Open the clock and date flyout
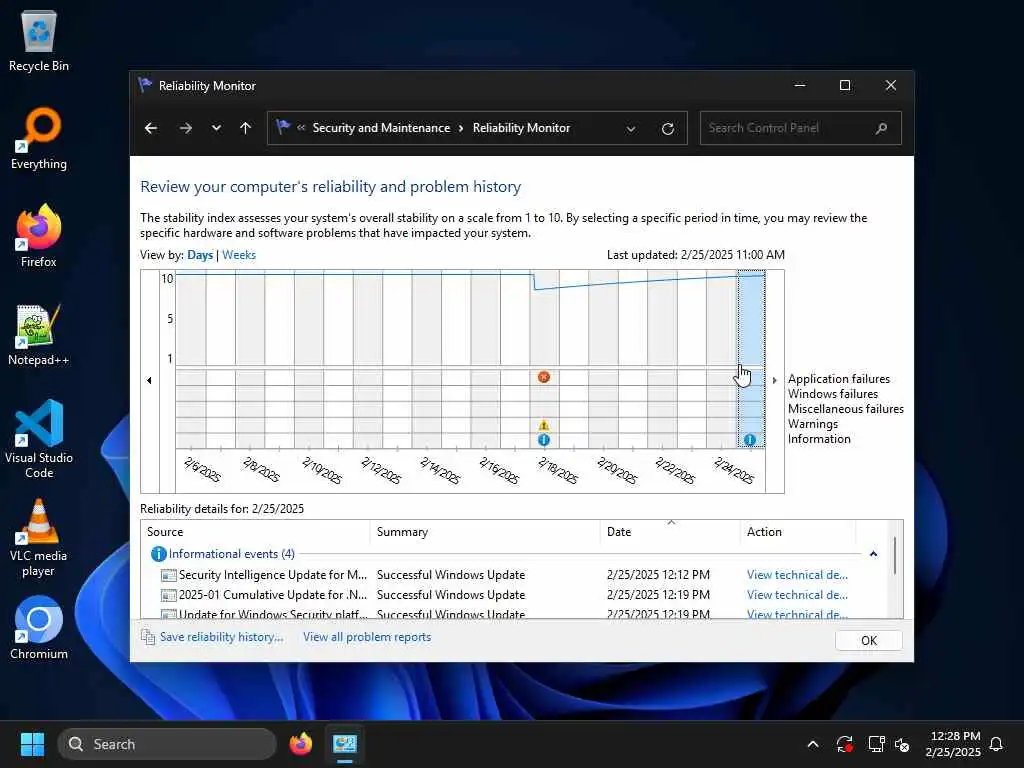 [953, 744]
